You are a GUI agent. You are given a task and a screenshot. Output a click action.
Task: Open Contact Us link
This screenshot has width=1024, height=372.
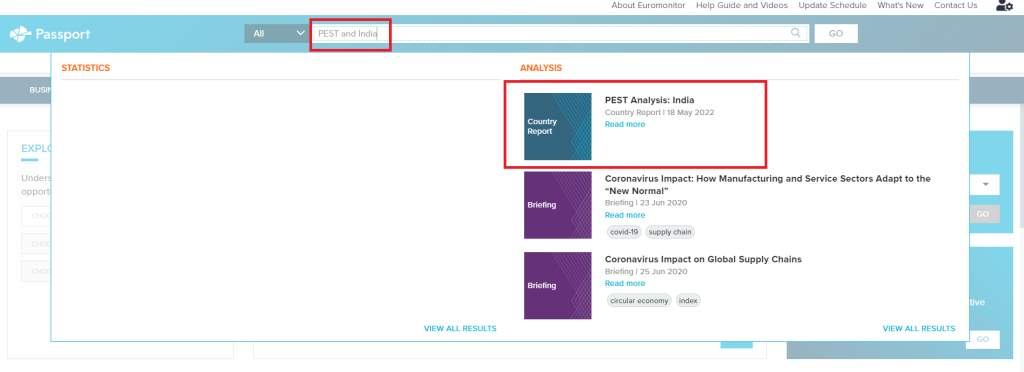point(955,5)
